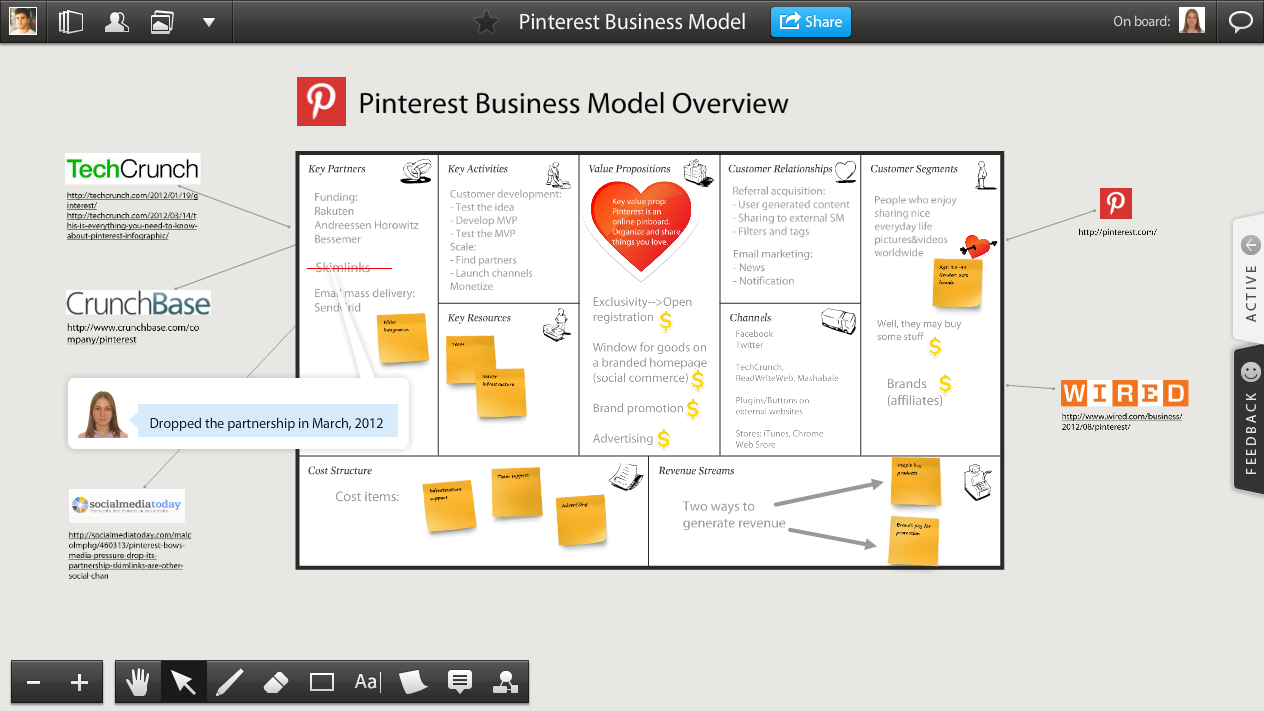Image resolution: width=1264 pixels, height=711 pixels.
Task: Click the TechCrunch logo image
Action: [133, 169]
